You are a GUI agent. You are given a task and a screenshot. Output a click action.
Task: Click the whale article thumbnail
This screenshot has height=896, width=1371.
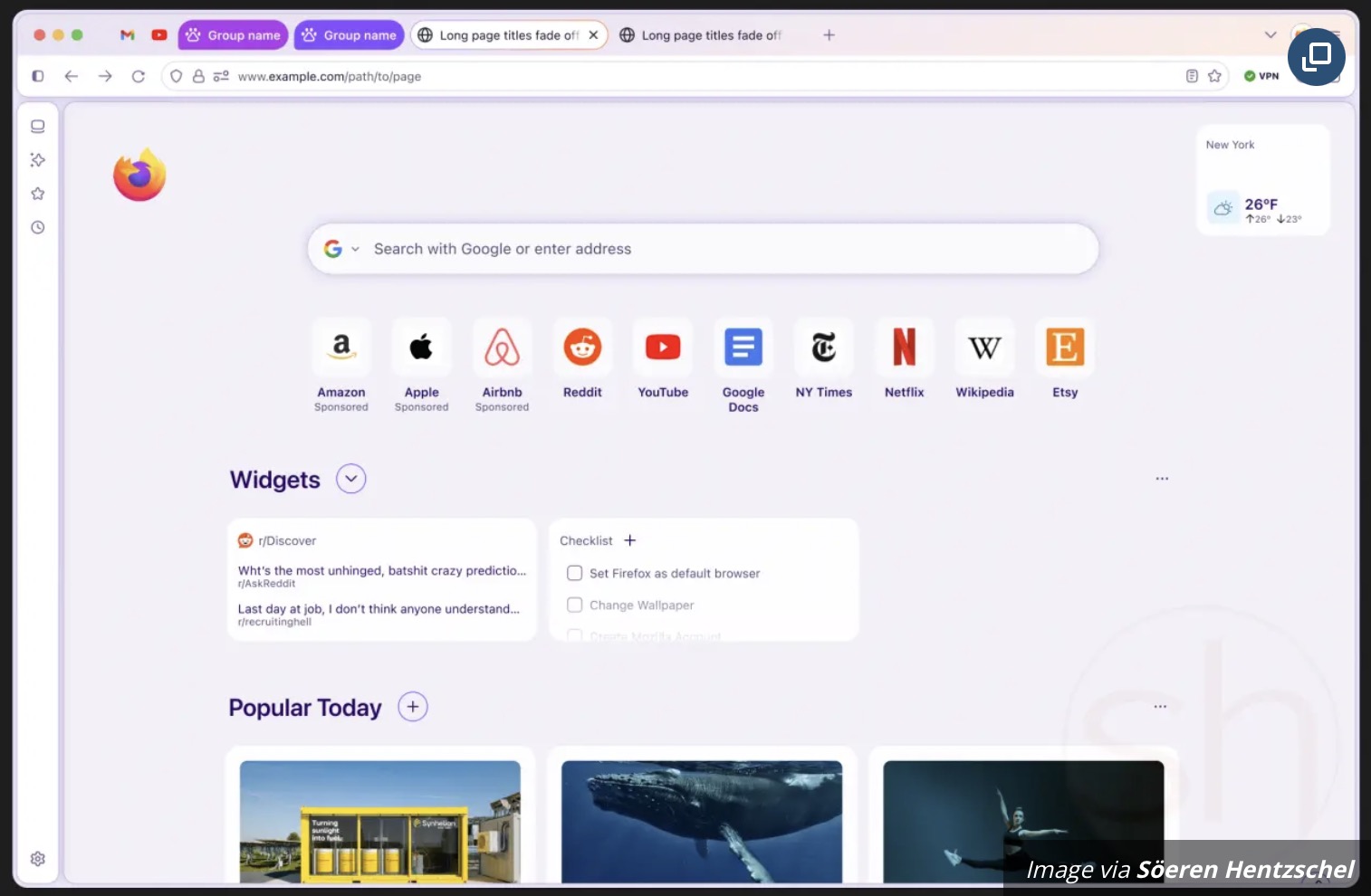click(702, 821)
